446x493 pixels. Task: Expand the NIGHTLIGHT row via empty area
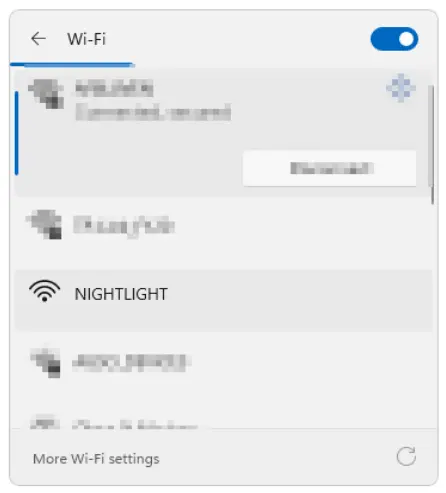(x=300, y=301)
